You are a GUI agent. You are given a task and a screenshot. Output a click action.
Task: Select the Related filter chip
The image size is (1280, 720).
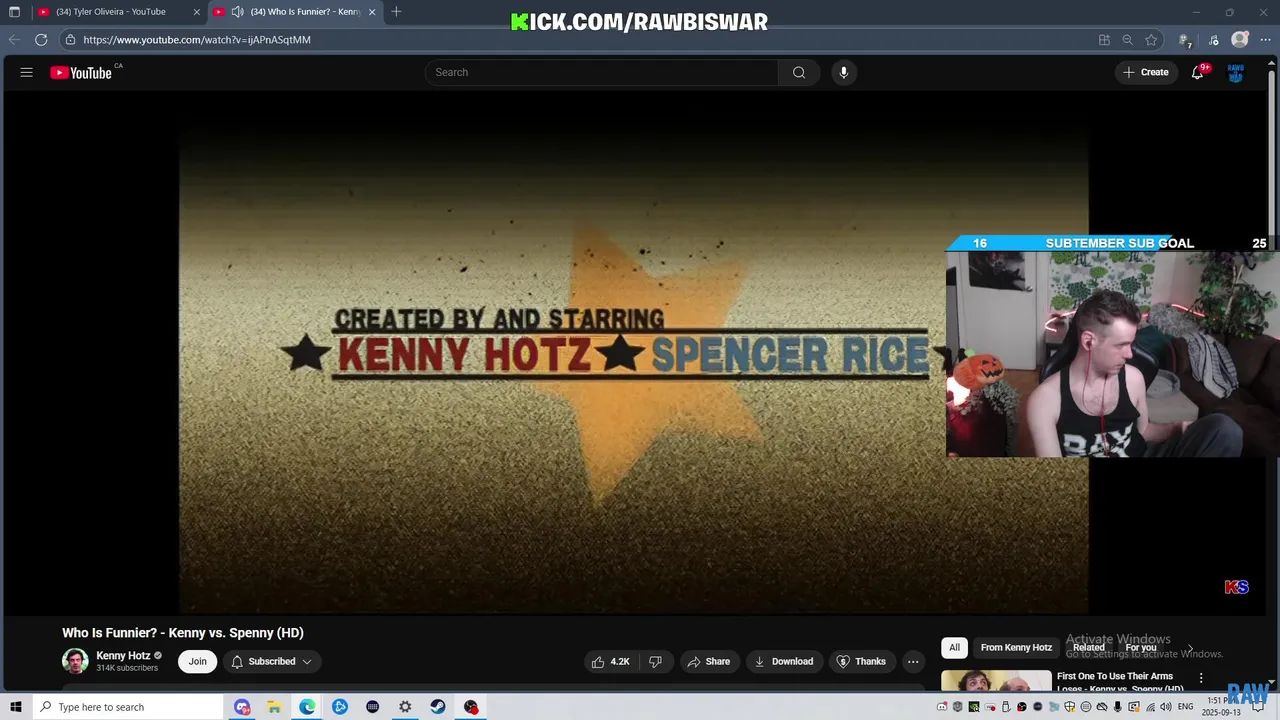pos(1088,647)
